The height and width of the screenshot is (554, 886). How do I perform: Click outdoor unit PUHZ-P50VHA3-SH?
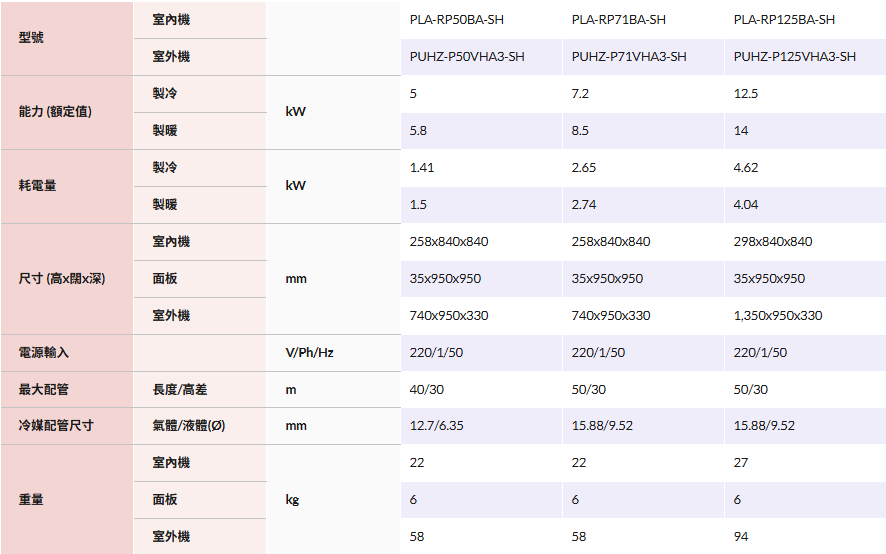click(x=467, y=57)
